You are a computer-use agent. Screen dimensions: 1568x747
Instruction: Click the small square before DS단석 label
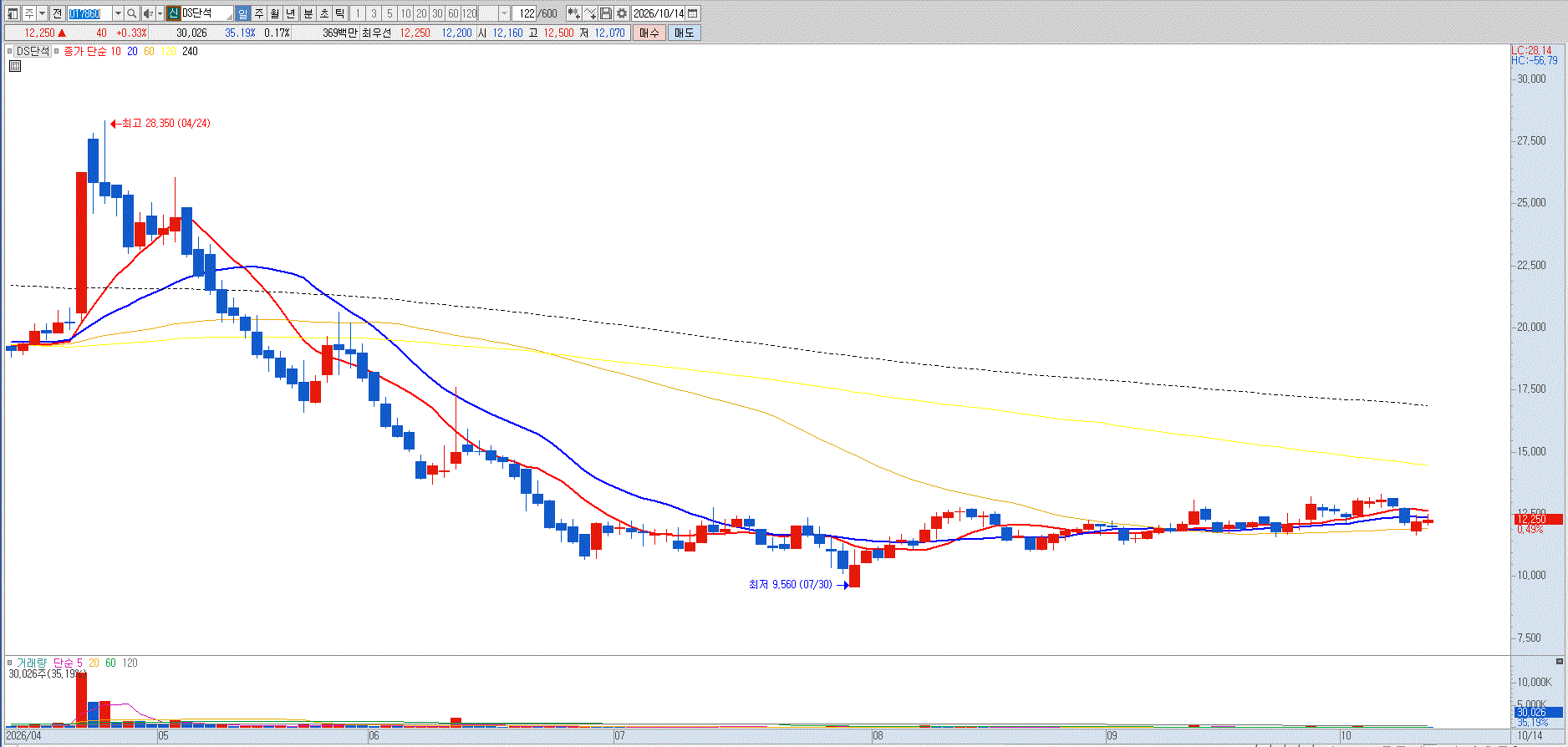(x=10, y=51)
